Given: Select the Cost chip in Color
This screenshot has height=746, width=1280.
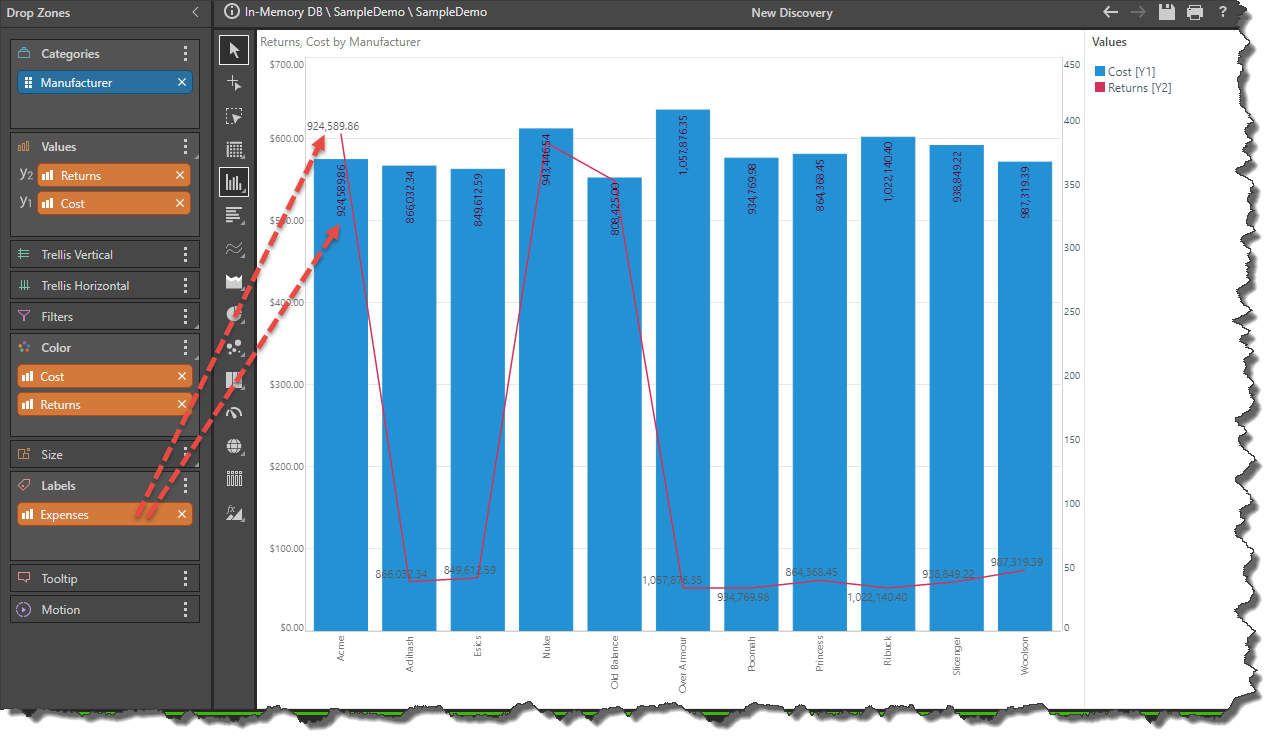Looking at the screenshot, I should tap(105, 376).
